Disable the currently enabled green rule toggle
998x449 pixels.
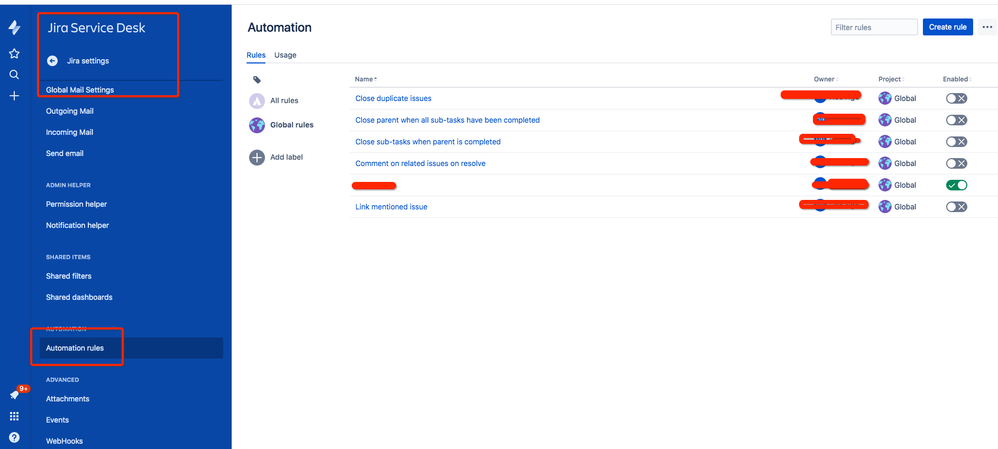pos(956,185)
